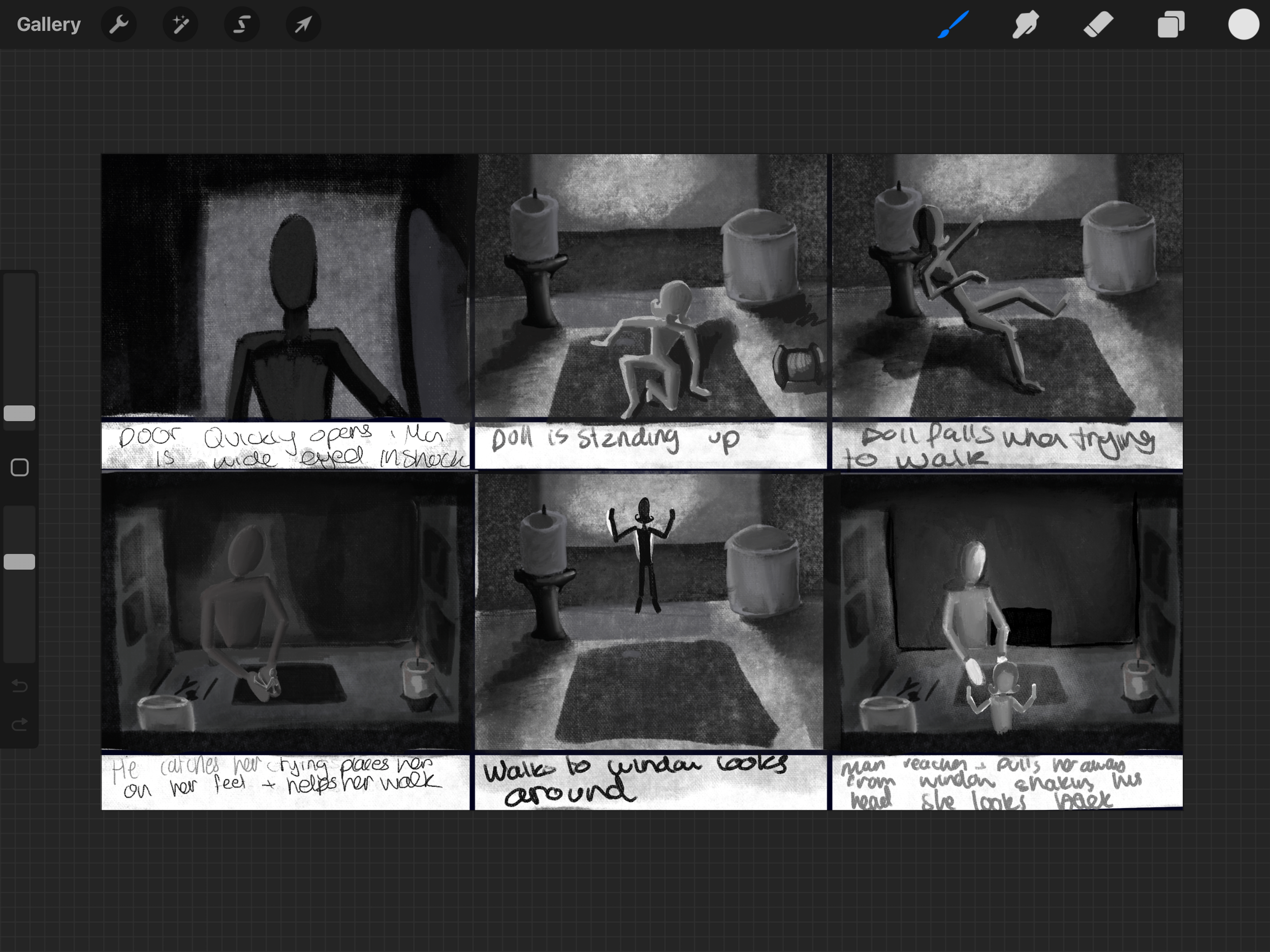Open the Adjustments magic wand menu

click(180, 25)
